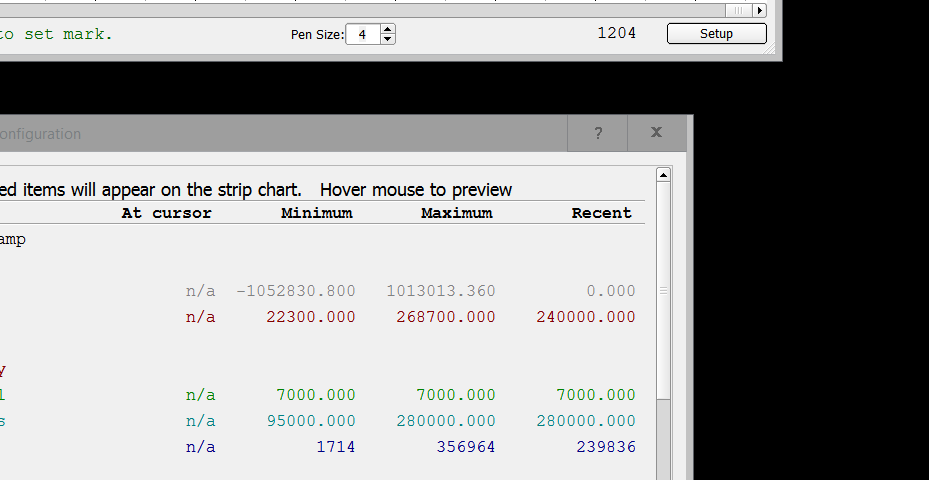Click the configuration dialog help button

point(598,133)
